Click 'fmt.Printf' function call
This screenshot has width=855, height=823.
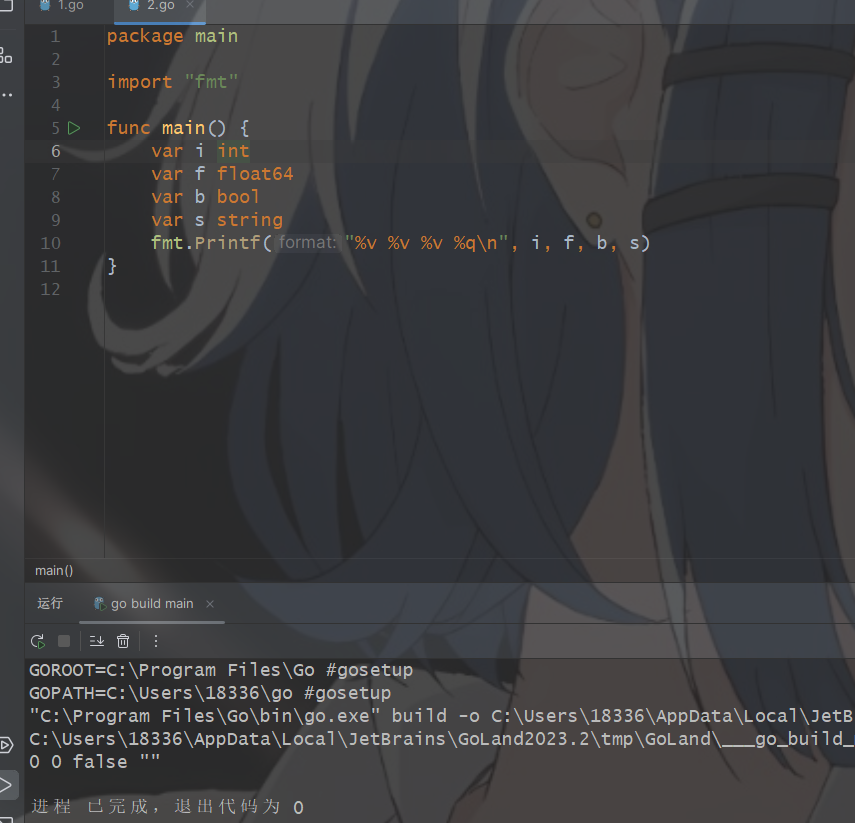tap(206, 243)
